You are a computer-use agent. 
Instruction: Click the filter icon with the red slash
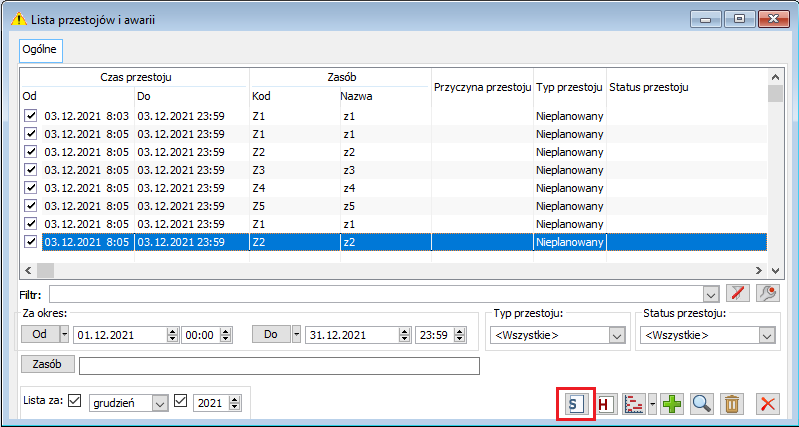point(738,294)
